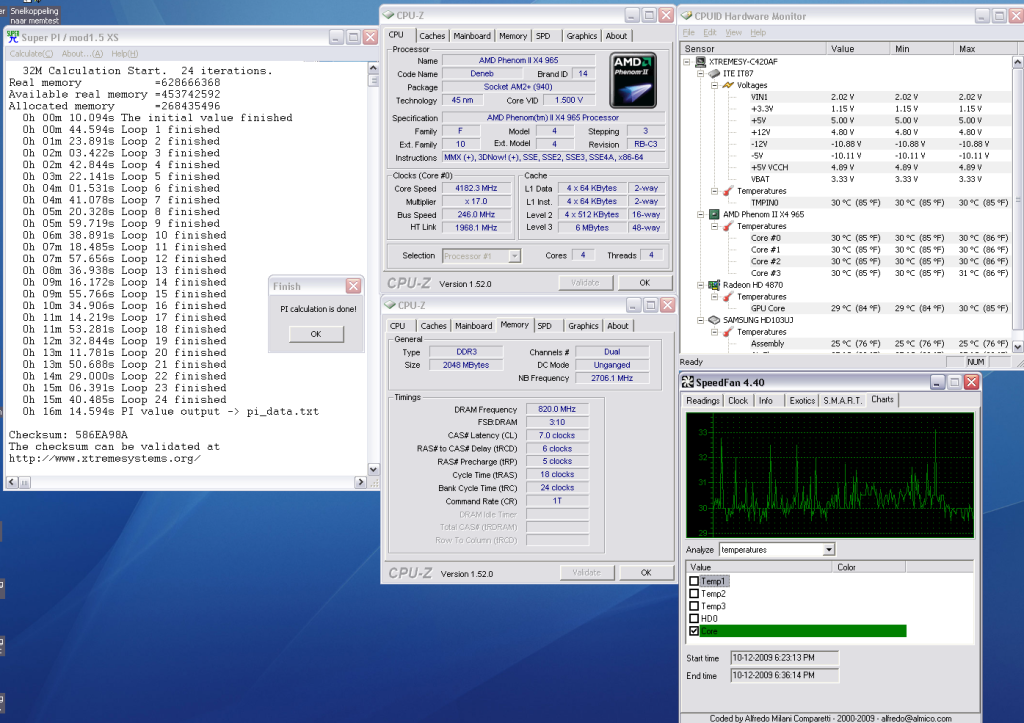Viewport: 1024px width, 723px height.
Task: Click OK in the CPU-Z Memory window
Action: (x=645, y=573)
